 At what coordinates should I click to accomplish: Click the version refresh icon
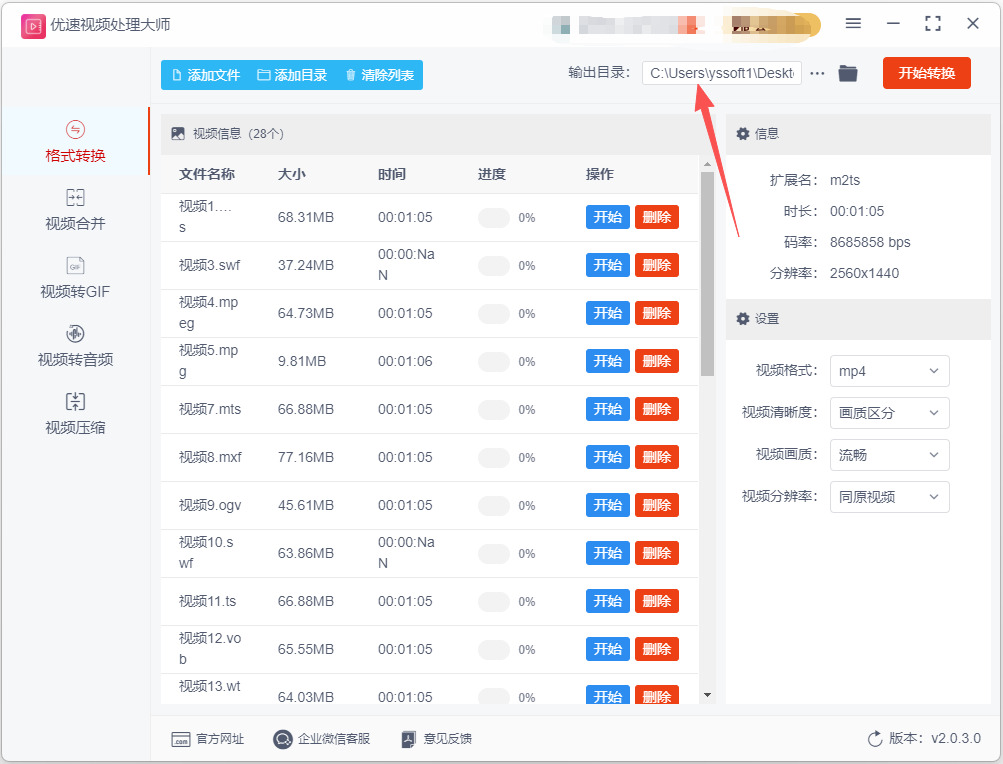[874, 739]
